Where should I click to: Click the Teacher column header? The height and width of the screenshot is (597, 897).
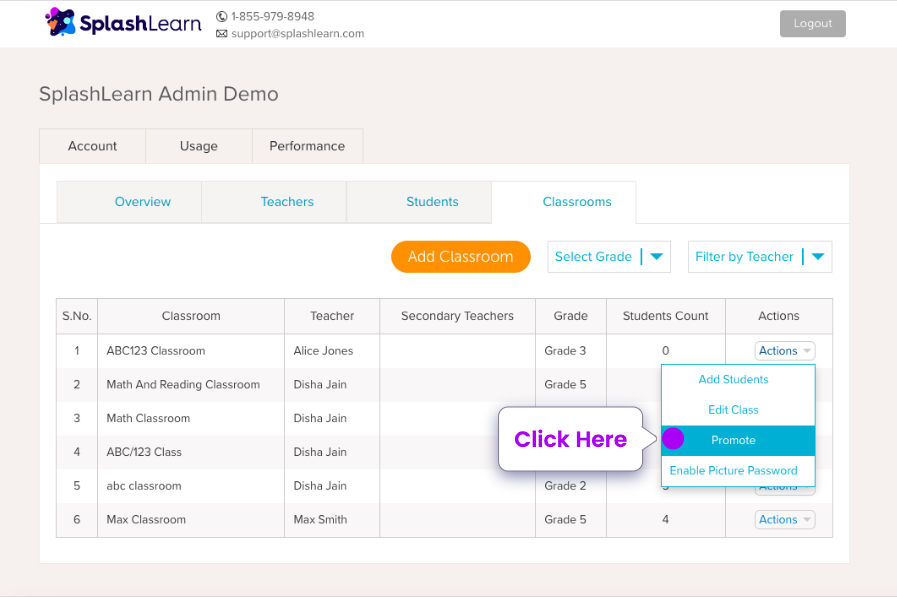coord(332,316)
